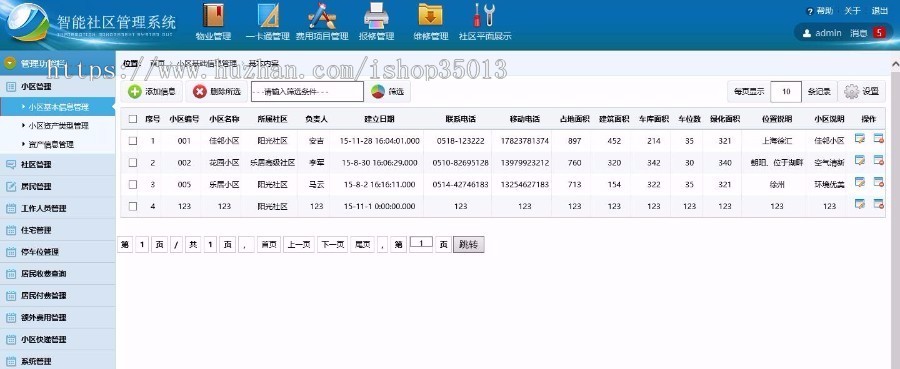Viewport: 900px width, 369px height.
Task: Delete the 佳邻小区 row with delete icon
Action: tap(878, 138)
